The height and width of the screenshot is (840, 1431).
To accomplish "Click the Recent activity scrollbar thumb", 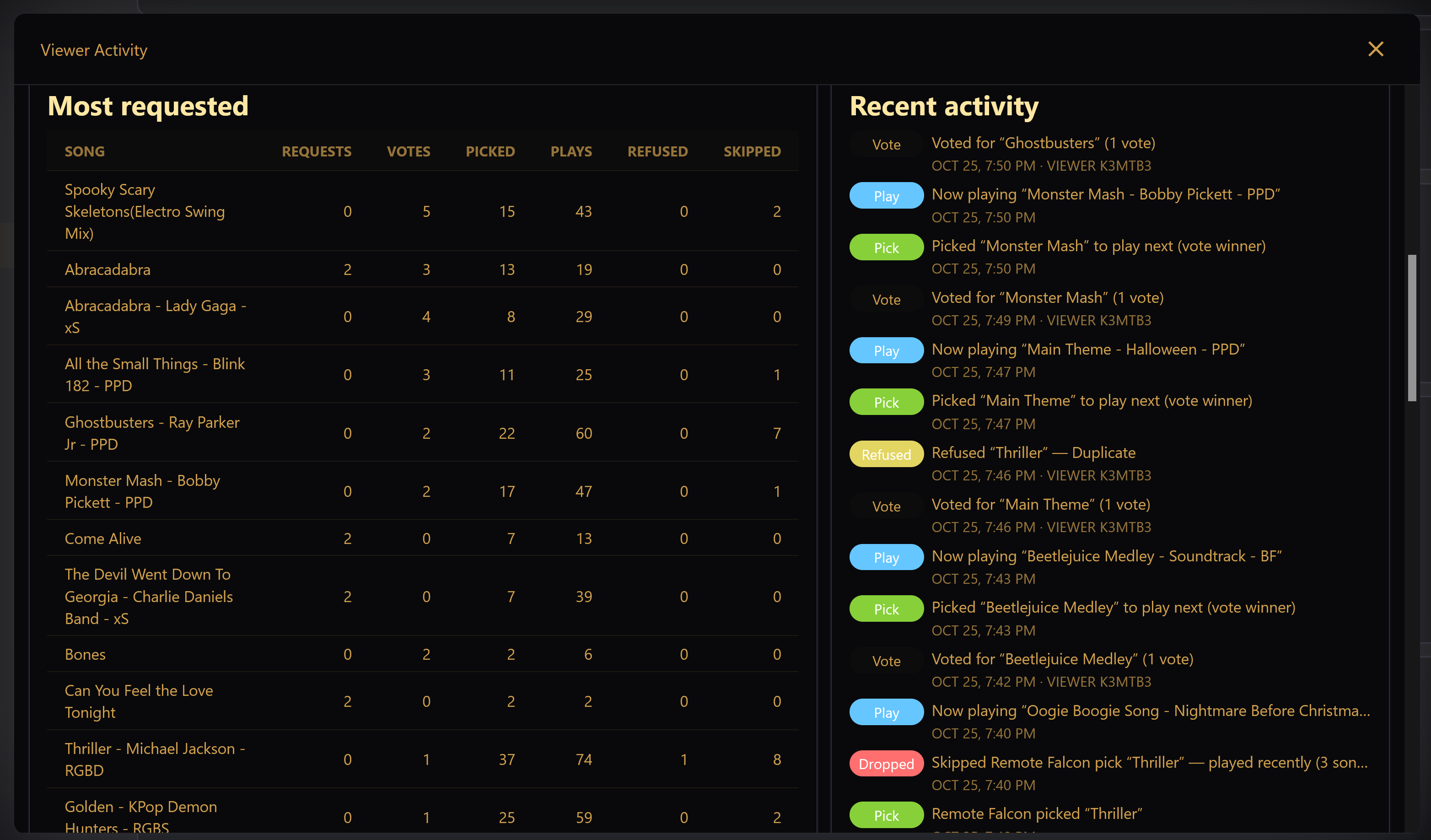I will coord(1412,328).
